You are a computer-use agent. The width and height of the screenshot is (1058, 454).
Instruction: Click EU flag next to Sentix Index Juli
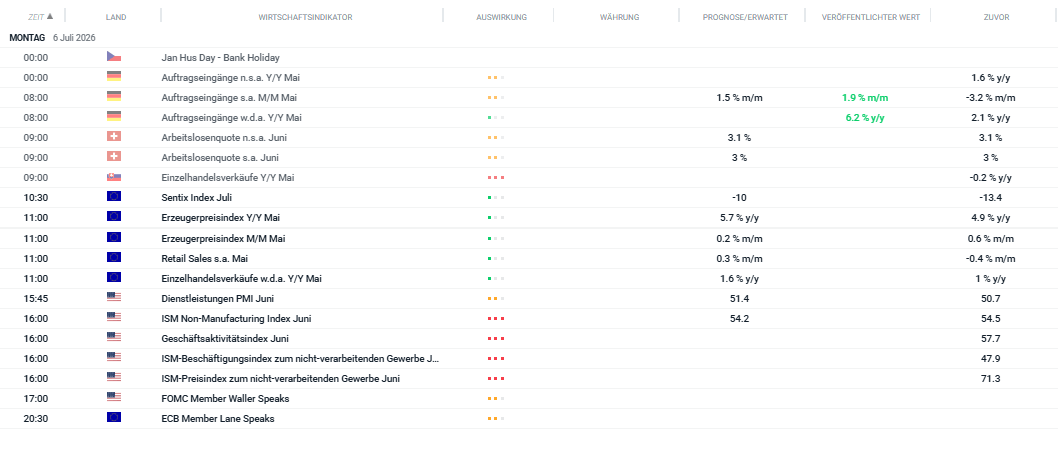click(x=113, y=197)
